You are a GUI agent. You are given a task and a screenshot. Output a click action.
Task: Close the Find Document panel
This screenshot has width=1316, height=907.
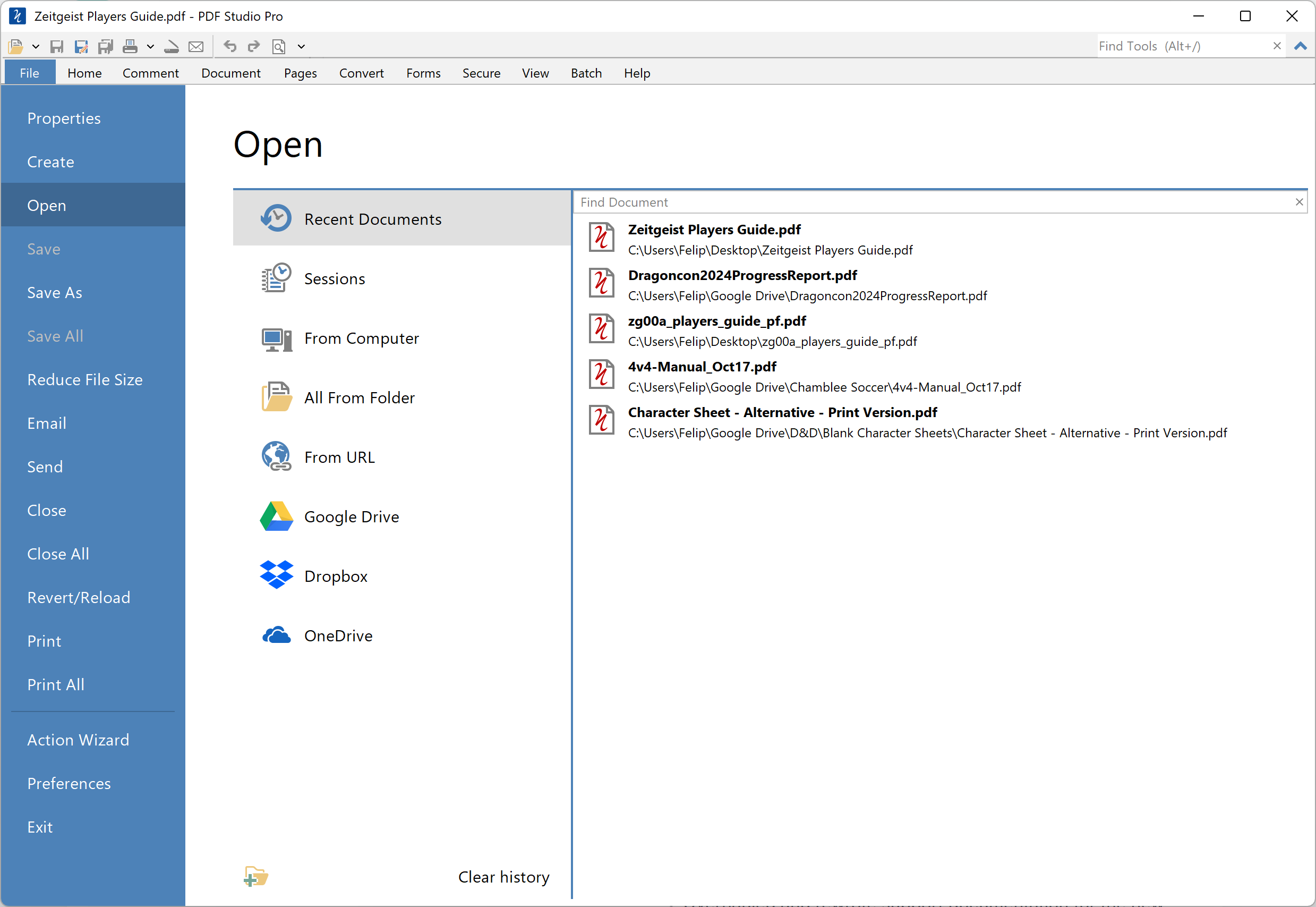[x=1298, y=202]
